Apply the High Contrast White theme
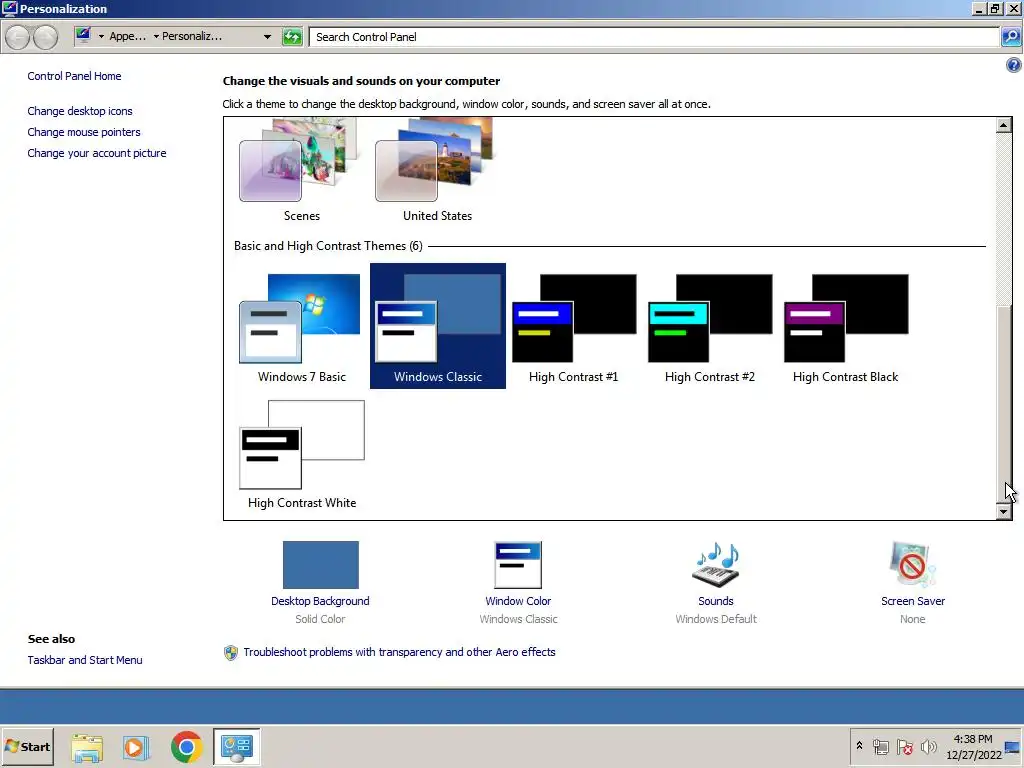The width and height of the screenshot is (1024, 768). [x=302, y=453]
